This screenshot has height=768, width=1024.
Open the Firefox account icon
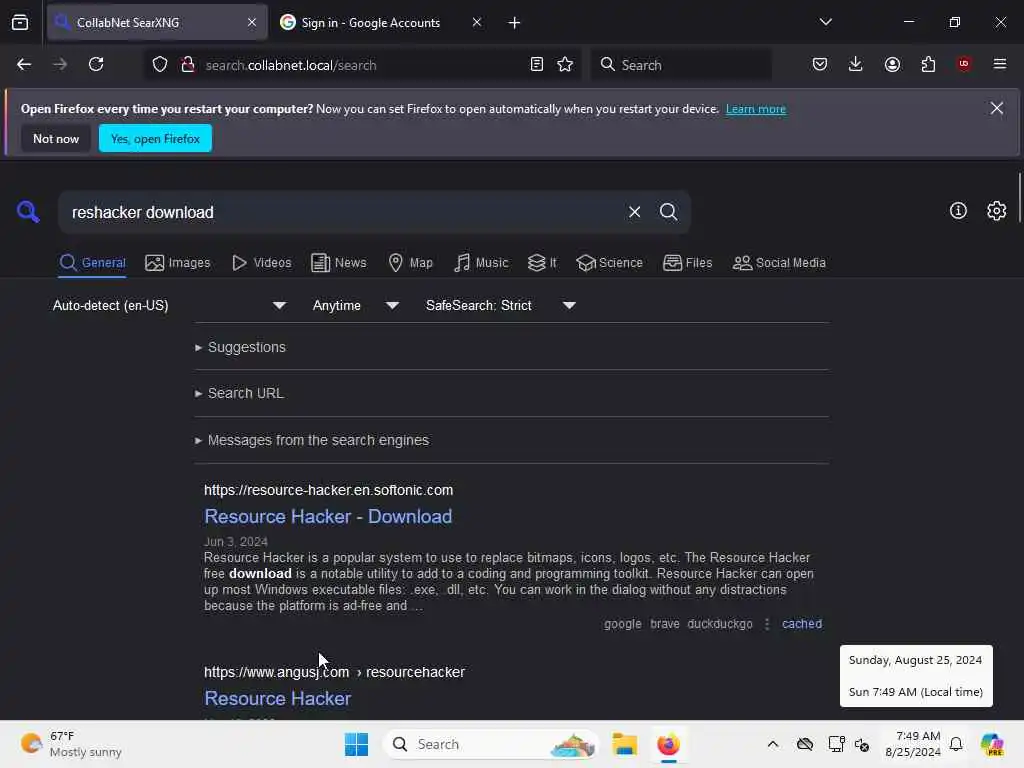[x=892, y=64]
